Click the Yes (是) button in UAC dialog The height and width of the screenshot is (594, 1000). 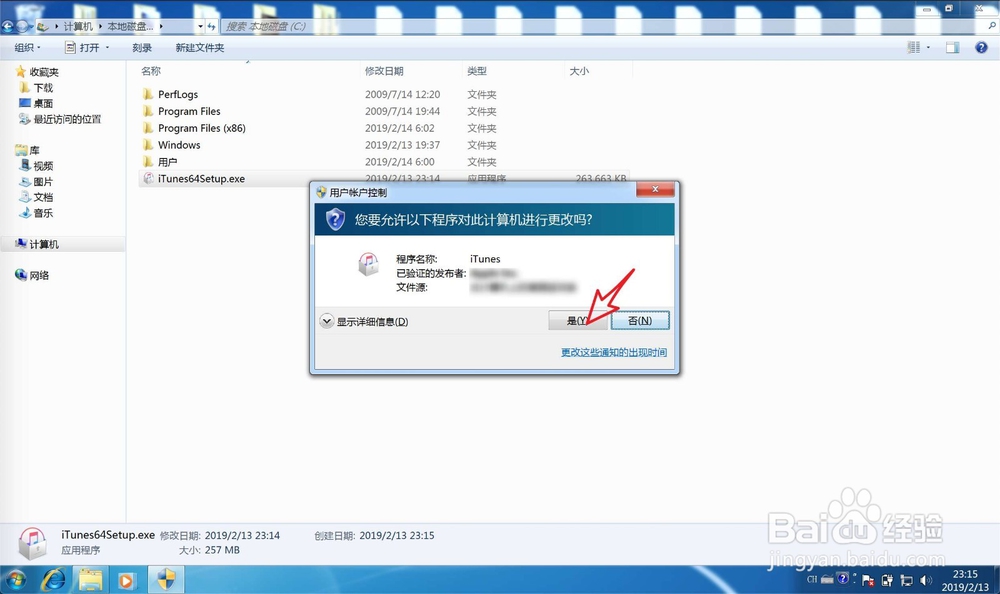point(578,320)
